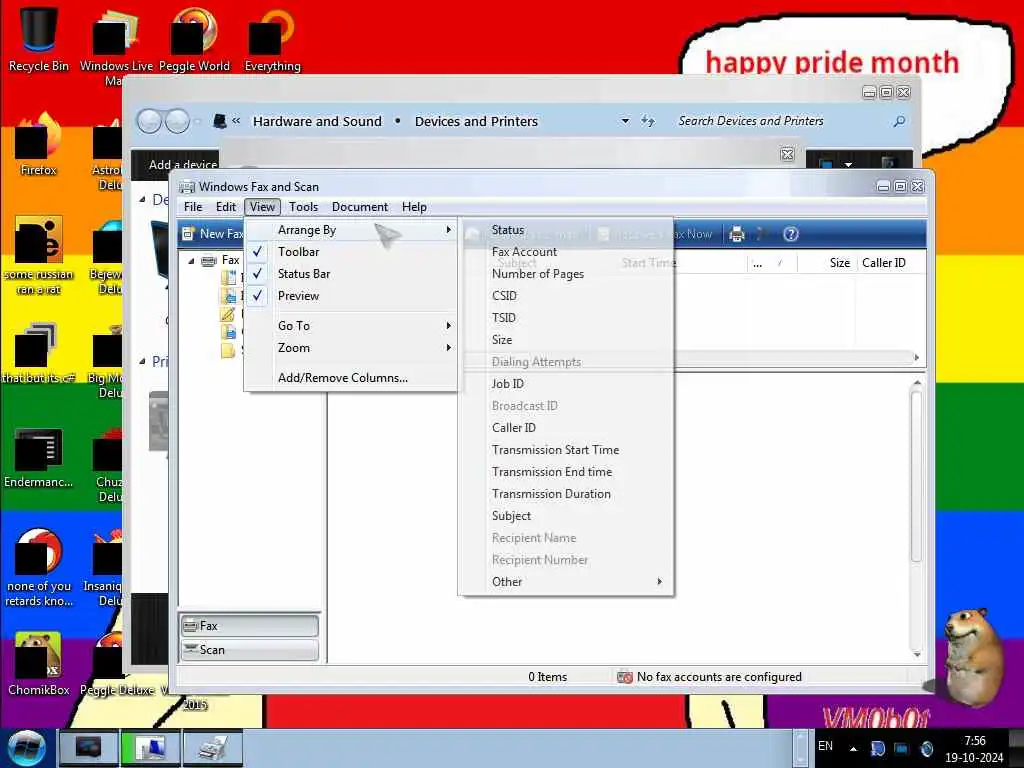Click the volume tray icon
The width and height of the screenshot is (1024, 768).
coord(926,748)
